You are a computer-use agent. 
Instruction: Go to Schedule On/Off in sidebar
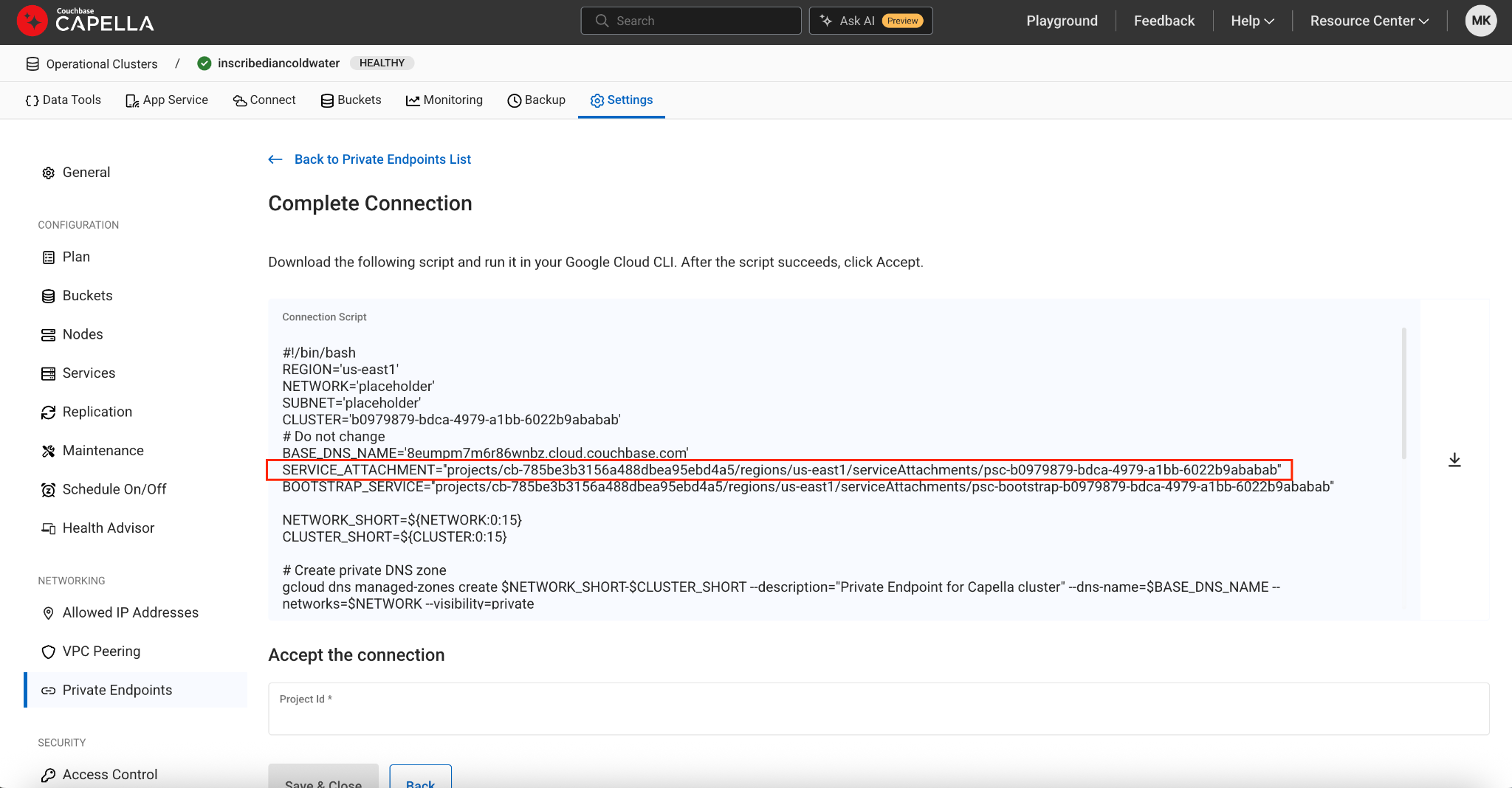(x=114, y=489)
